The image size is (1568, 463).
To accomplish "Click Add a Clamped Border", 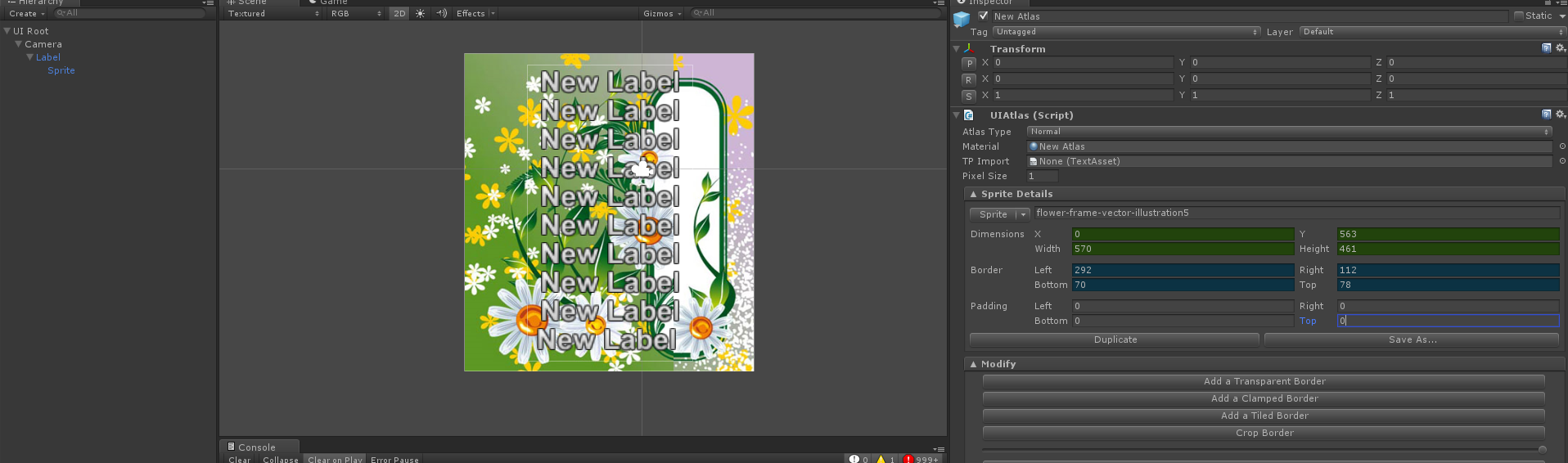I will click(1264, 398).
